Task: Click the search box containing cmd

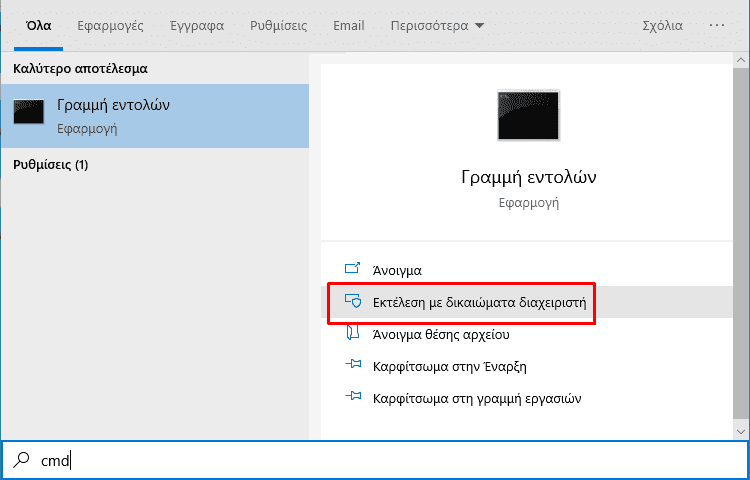Action: click(380, 459)
